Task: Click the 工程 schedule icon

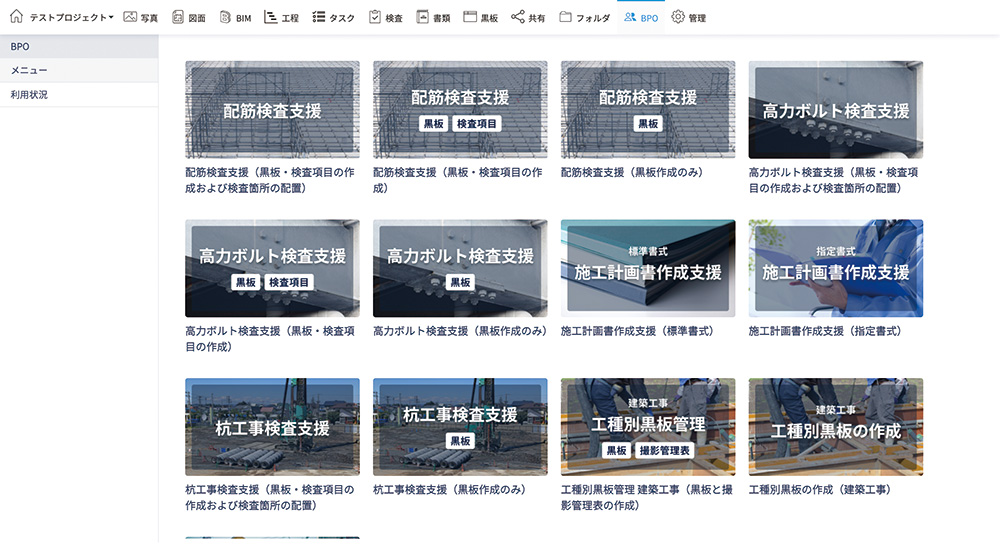Action: click(x=270, y=17)
